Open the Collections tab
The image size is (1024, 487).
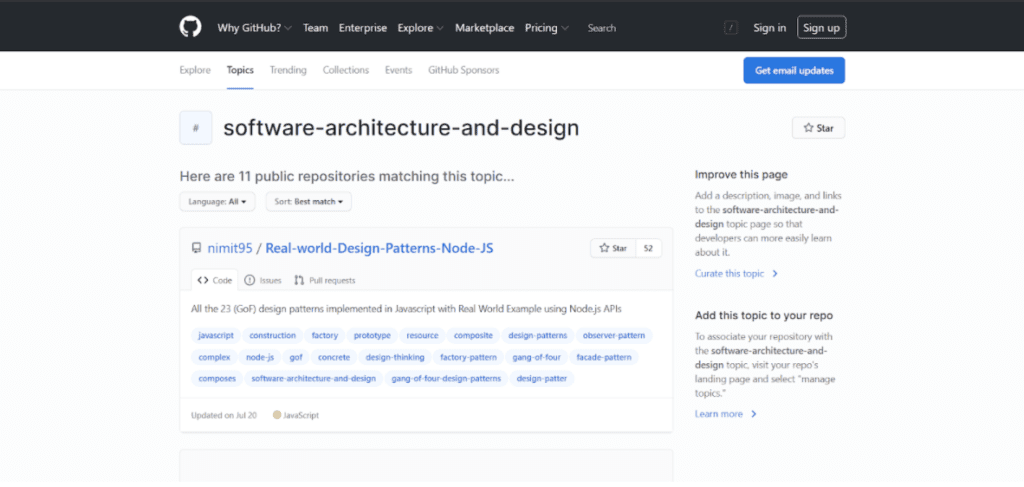[x=345, y=70]
